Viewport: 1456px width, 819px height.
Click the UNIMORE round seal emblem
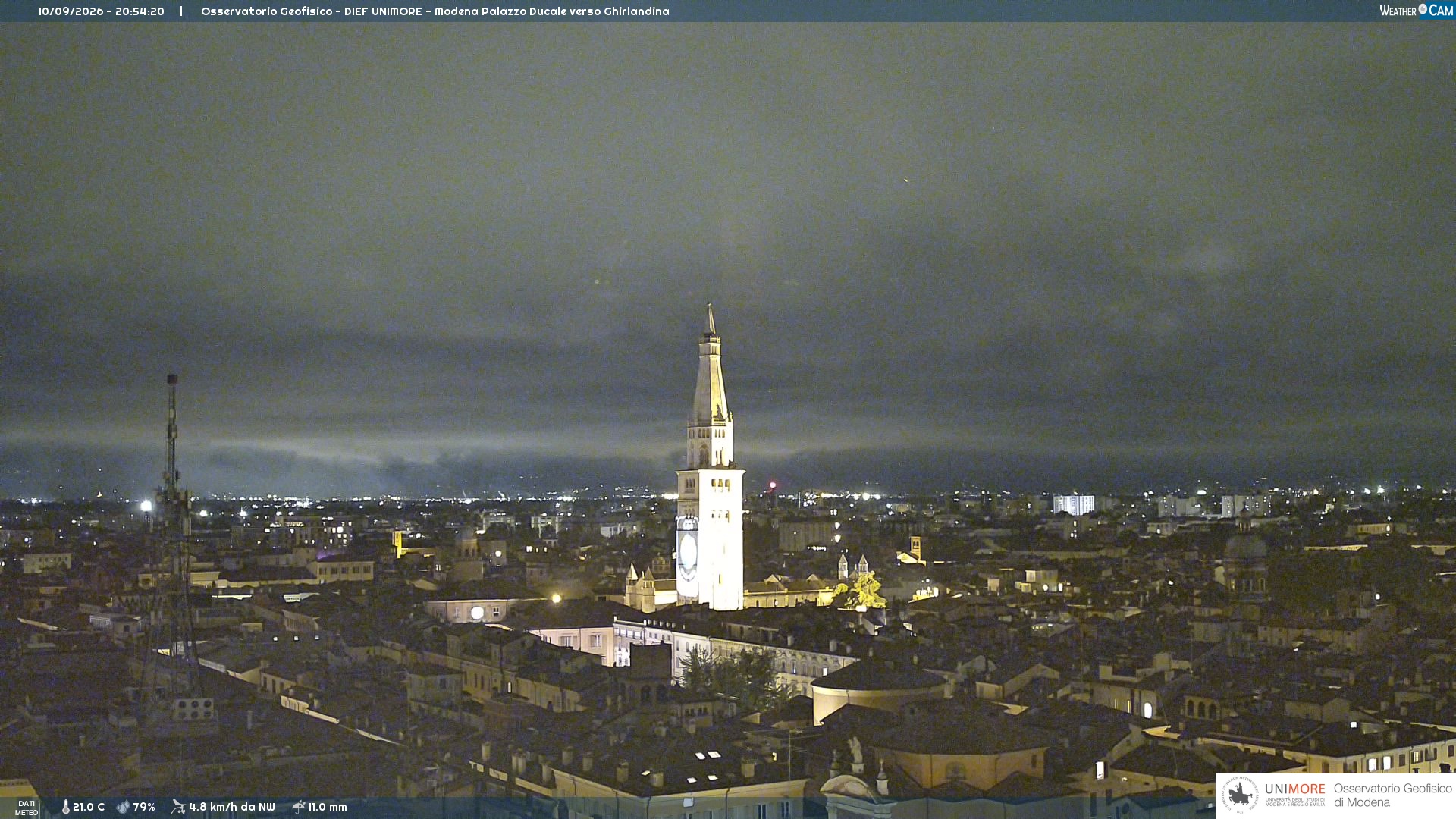click(x=1240, y=795)
